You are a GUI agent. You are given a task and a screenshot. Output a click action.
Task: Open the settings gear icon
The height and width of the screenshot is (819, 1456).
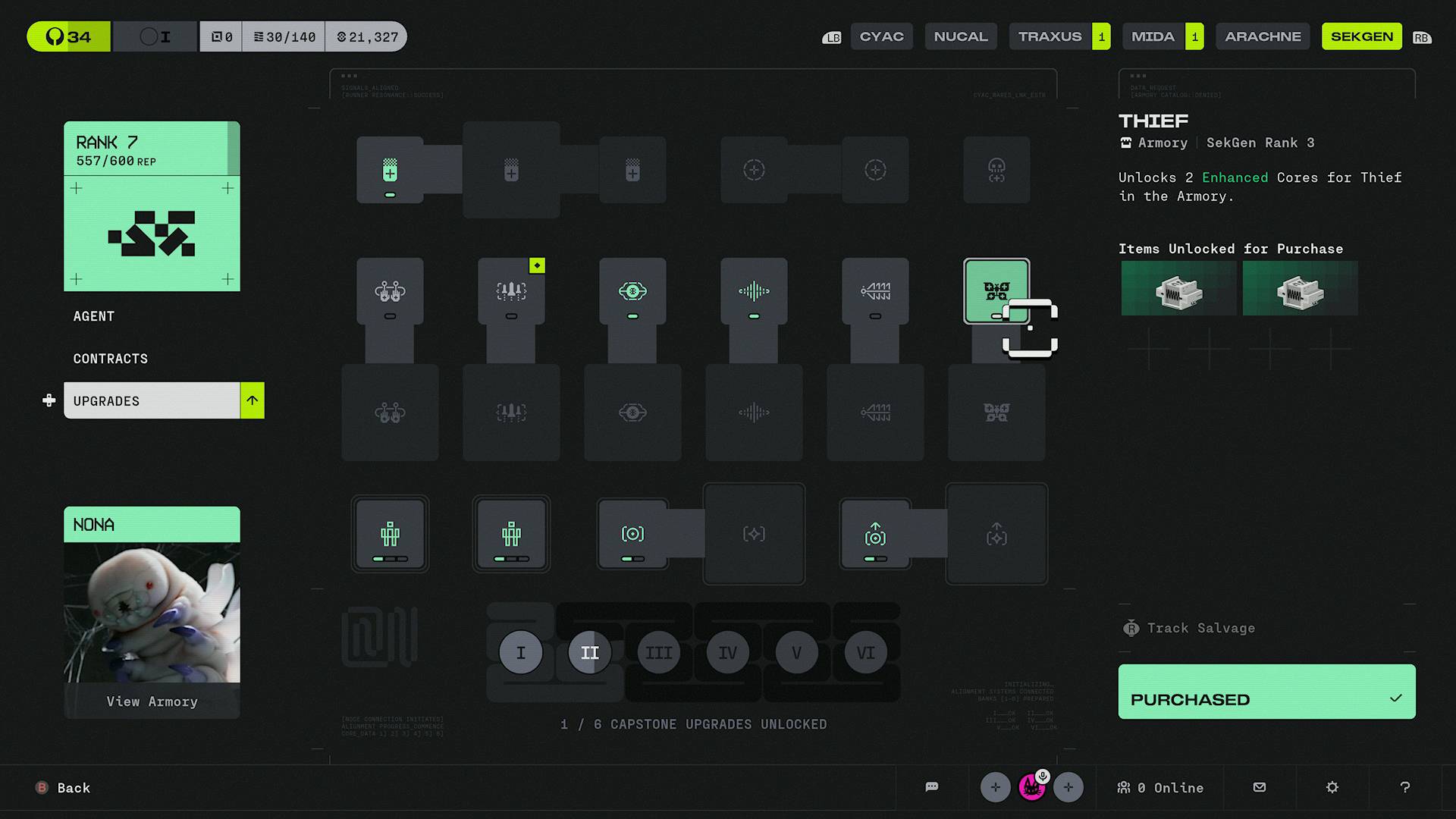pos(1332,787)
